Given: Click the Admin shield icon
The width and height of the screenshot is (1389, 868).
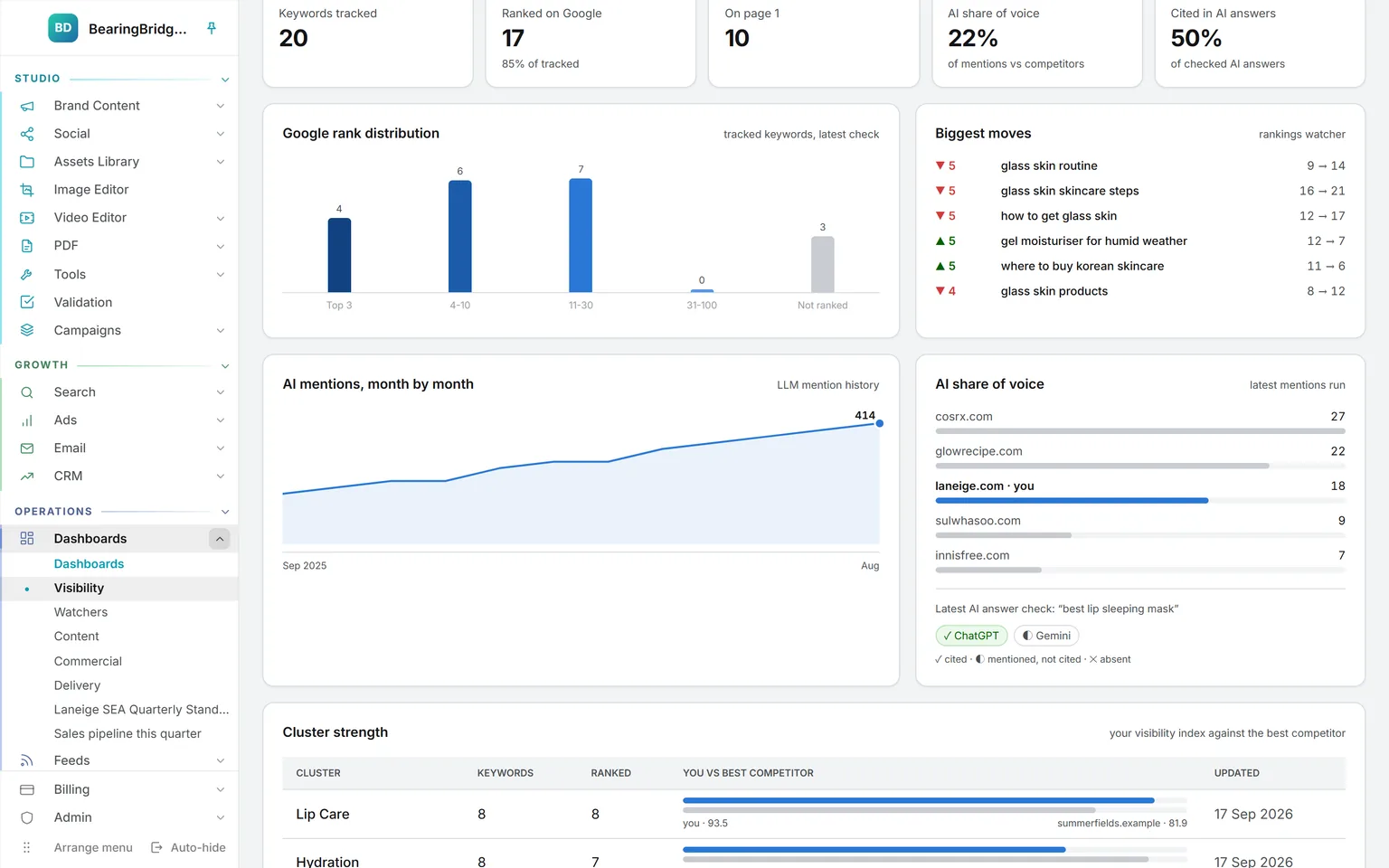Looking at the screenshot, I should coord(27,817).
